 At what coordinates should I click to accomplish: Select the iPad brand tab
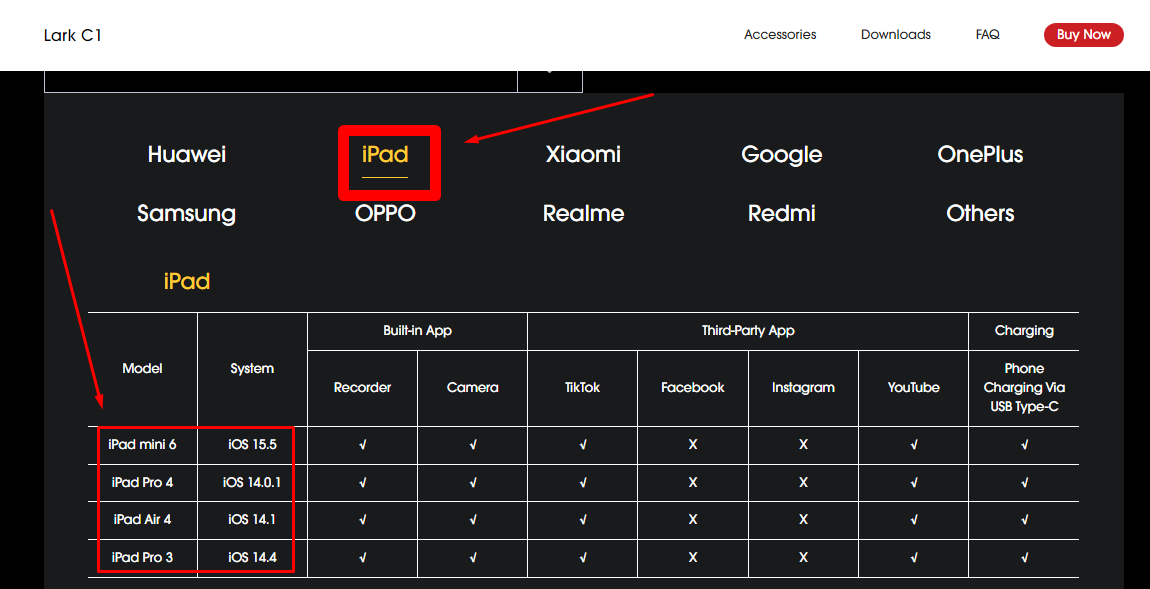pos(385,154)
